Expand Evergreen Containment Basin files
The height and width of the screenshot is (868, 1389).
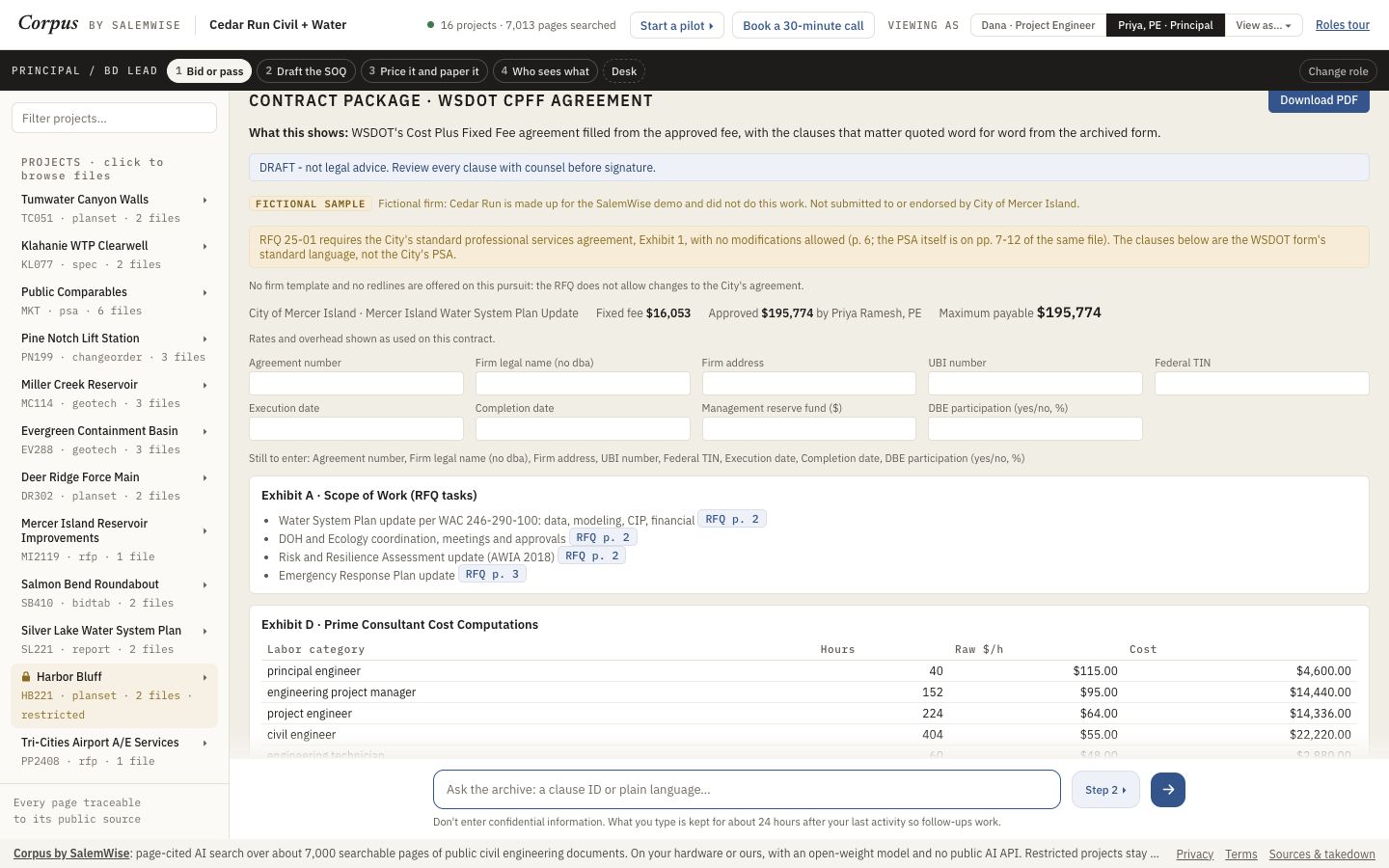(114, 440)
